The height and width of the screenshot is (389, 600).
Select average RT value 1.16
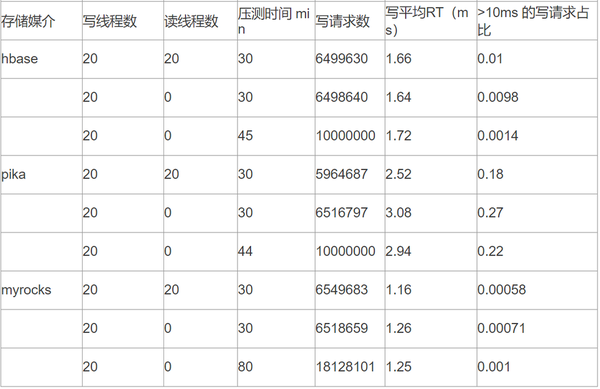coord(398,290)
